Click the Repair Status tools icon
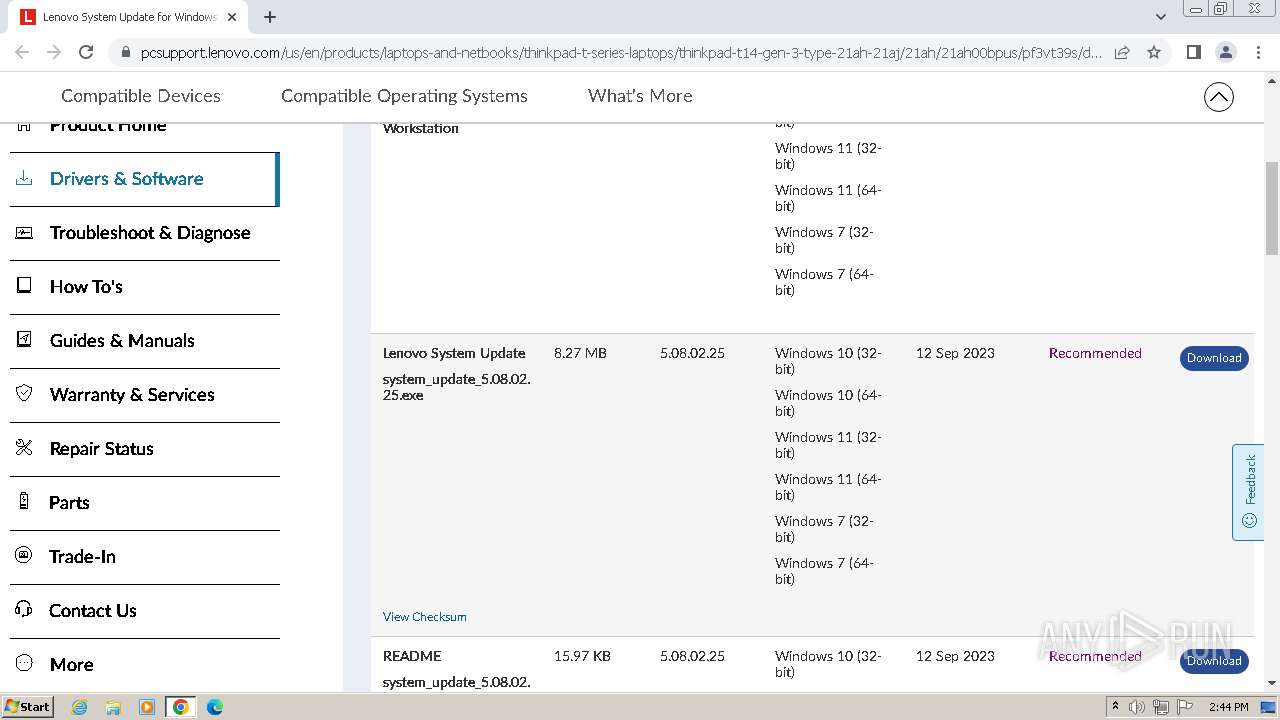This screenshot has width=1280, height=720. [x=24, y=447]
